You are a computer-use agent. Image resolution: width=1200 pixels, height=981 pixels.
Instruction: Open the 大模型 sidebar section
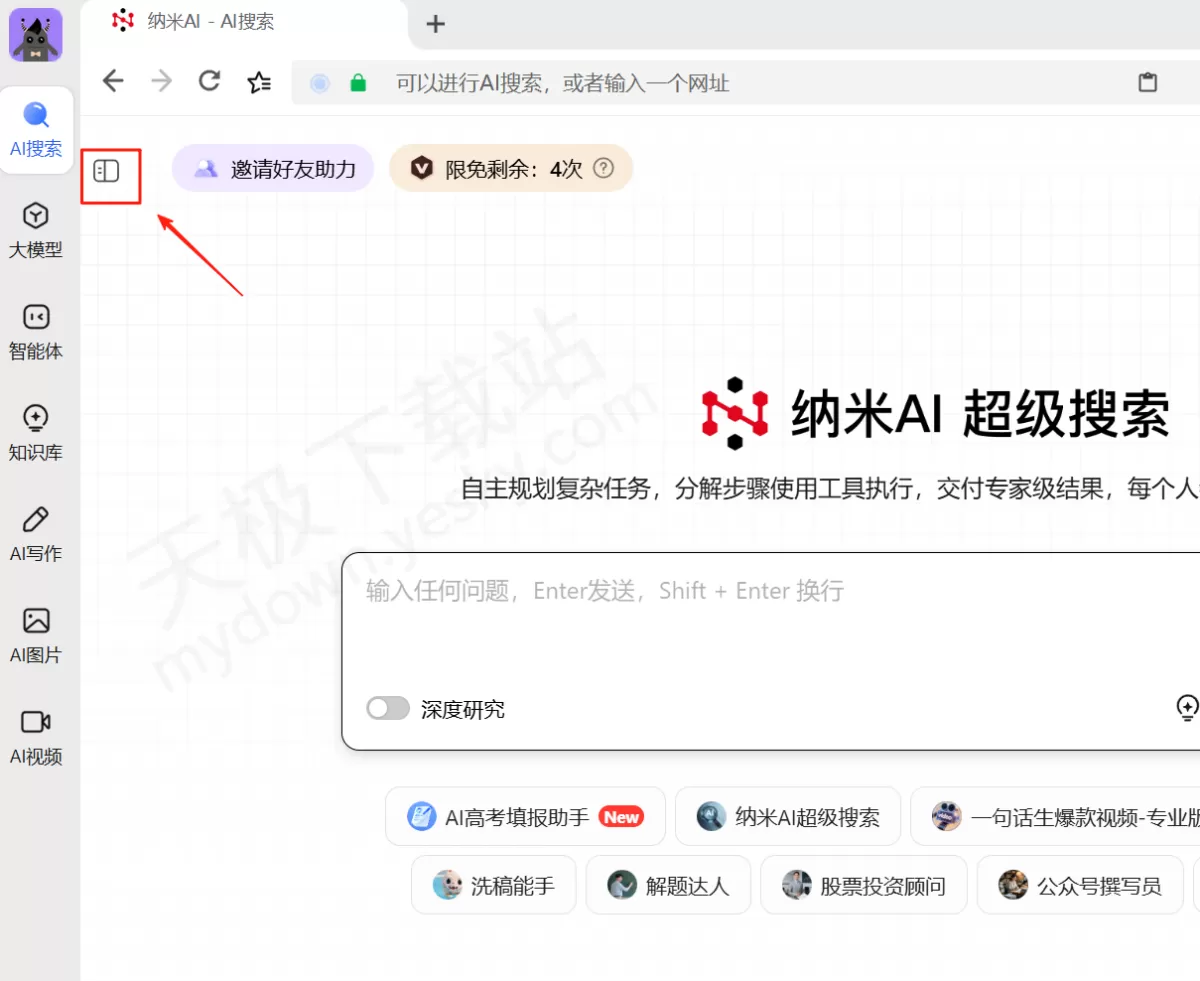(x=36, y=231)
